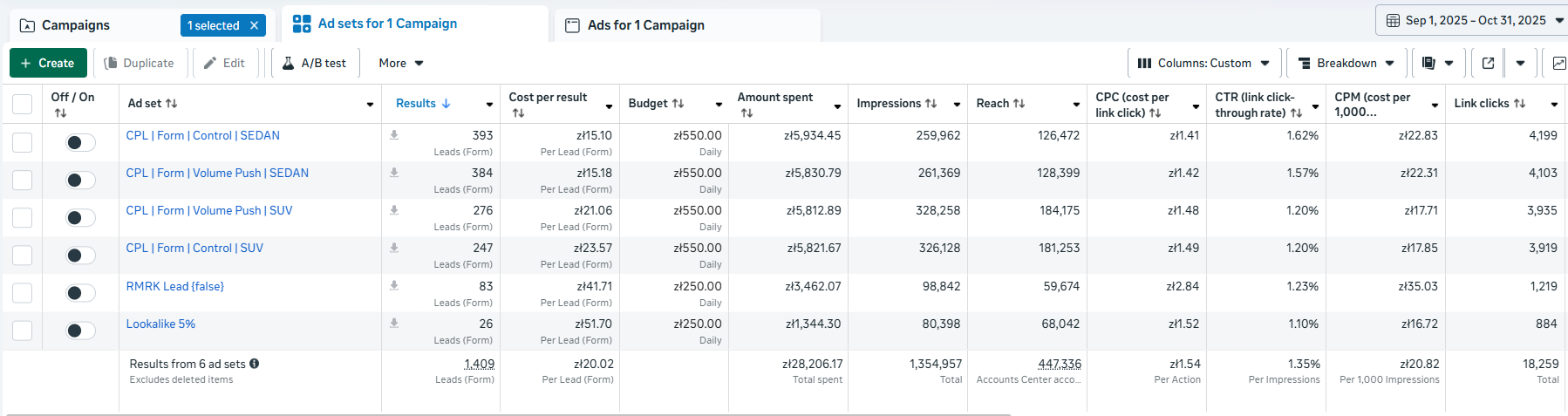This screenshot has width=1568, height=416.
Task: Open the Breakdown dropdown
Action: click(1346, 63)
